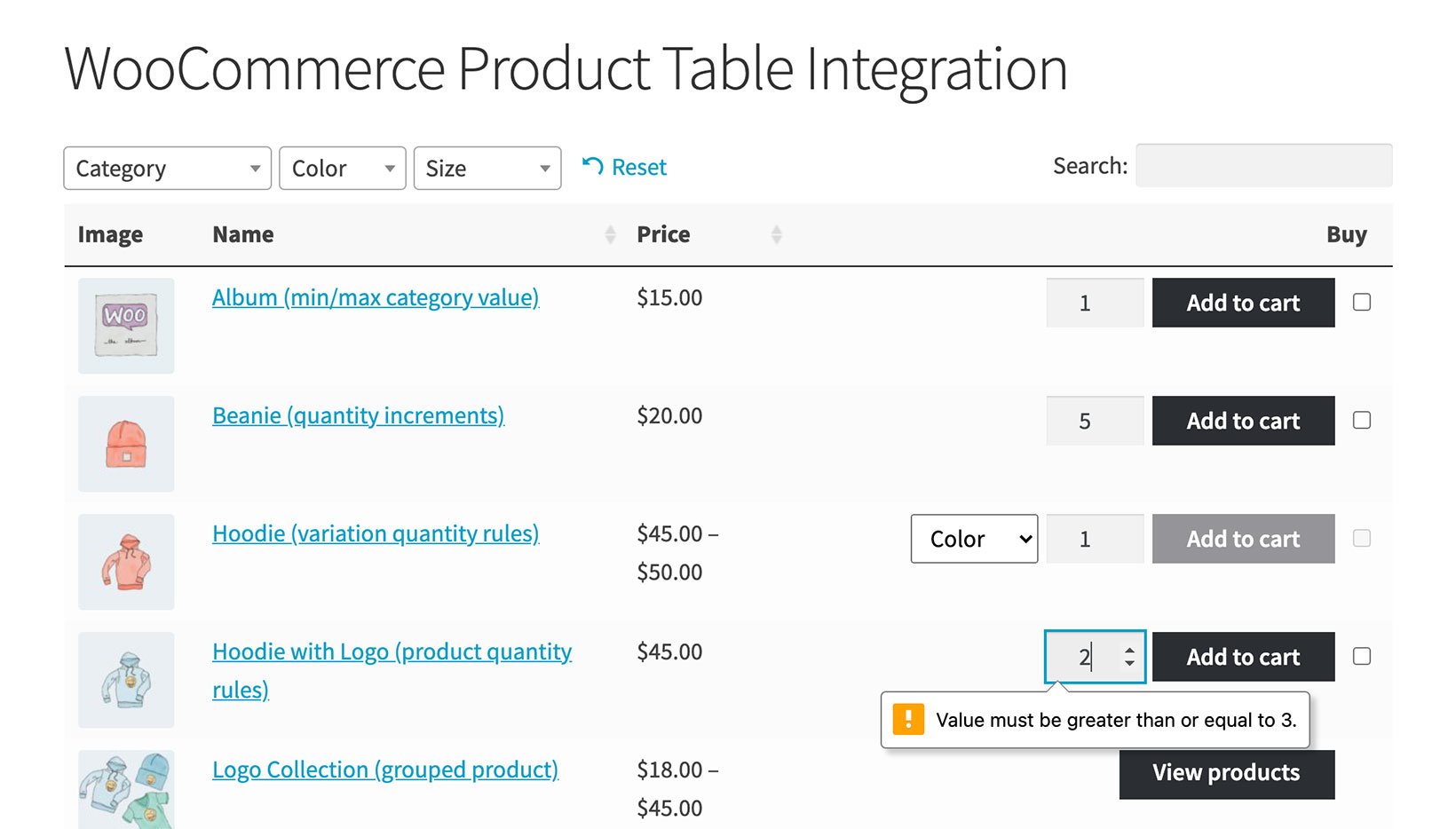Click the quantity input field for Album

pyautogui.click(x=1094, y=302)
